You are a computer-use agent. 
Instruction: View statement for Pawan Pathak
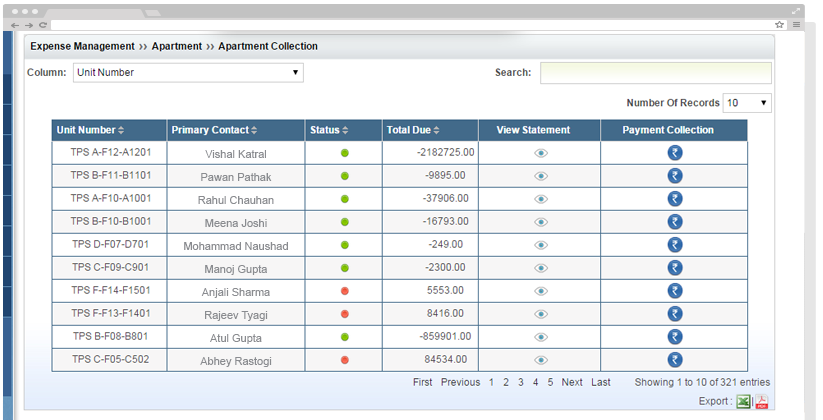[540, 176]
